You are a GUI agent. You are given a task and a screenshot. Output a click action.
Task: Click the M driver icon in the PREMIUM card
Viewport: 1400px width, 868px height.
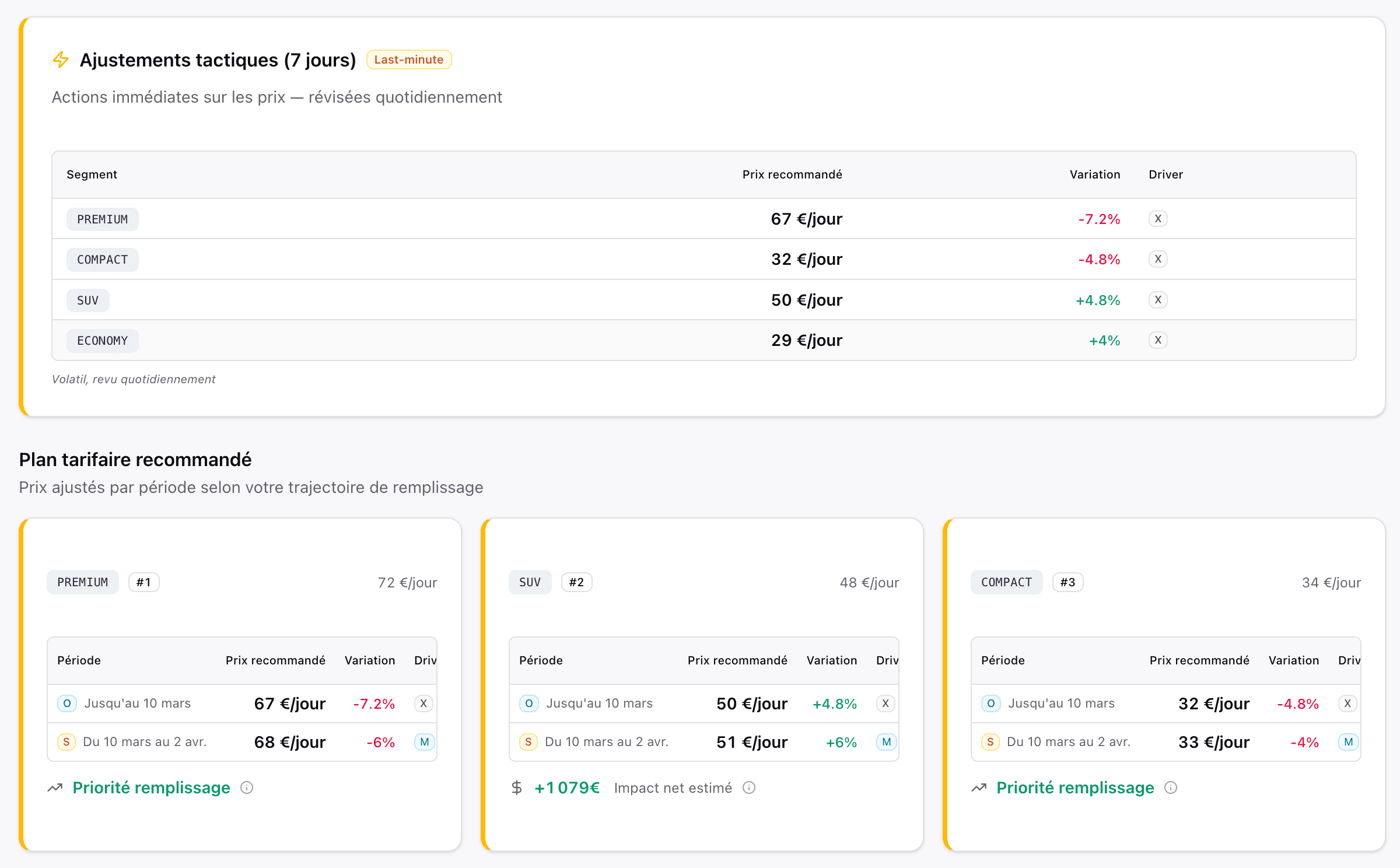[424, 742]
